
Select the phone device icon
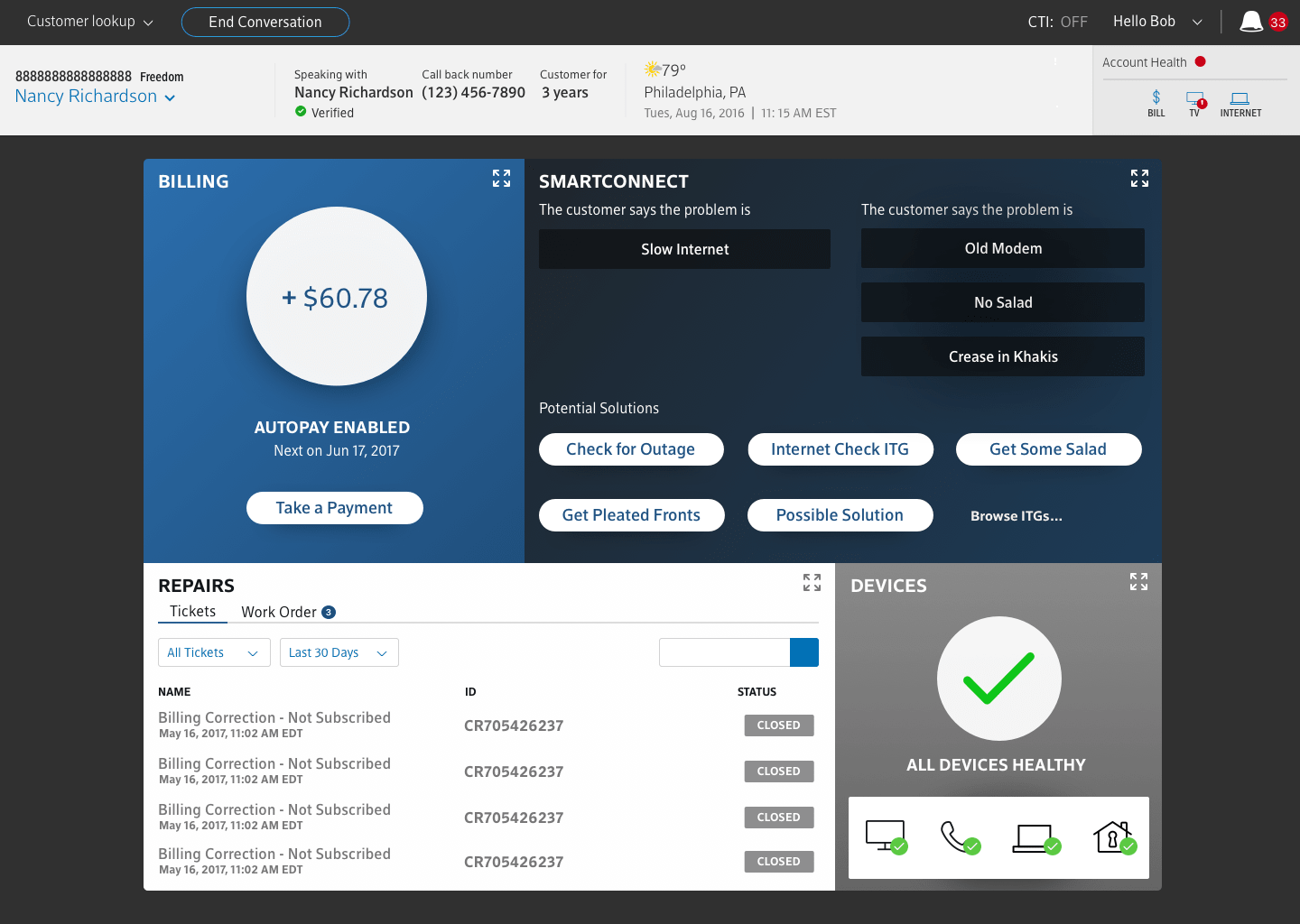point(960,837)
